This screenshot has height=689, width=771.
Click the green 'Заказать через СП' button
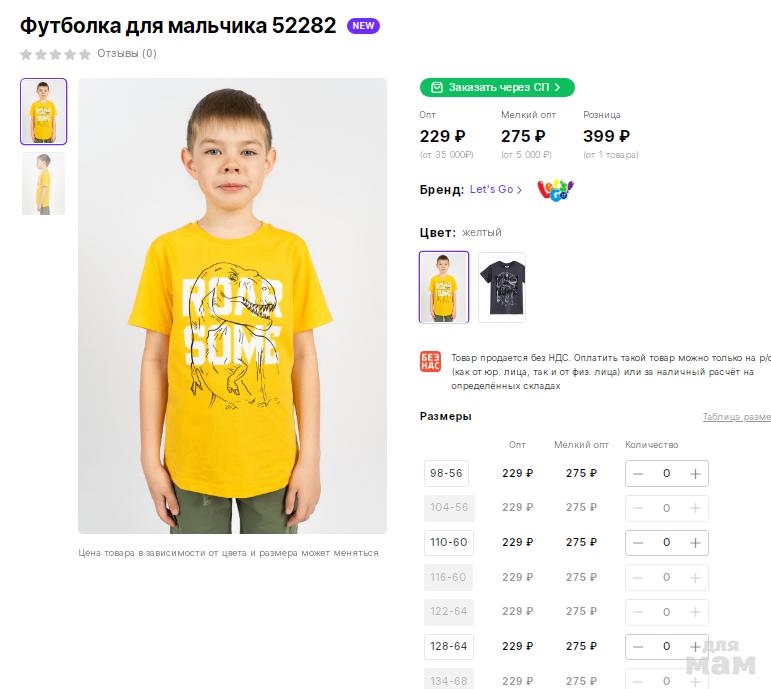(x=497, y=88)
